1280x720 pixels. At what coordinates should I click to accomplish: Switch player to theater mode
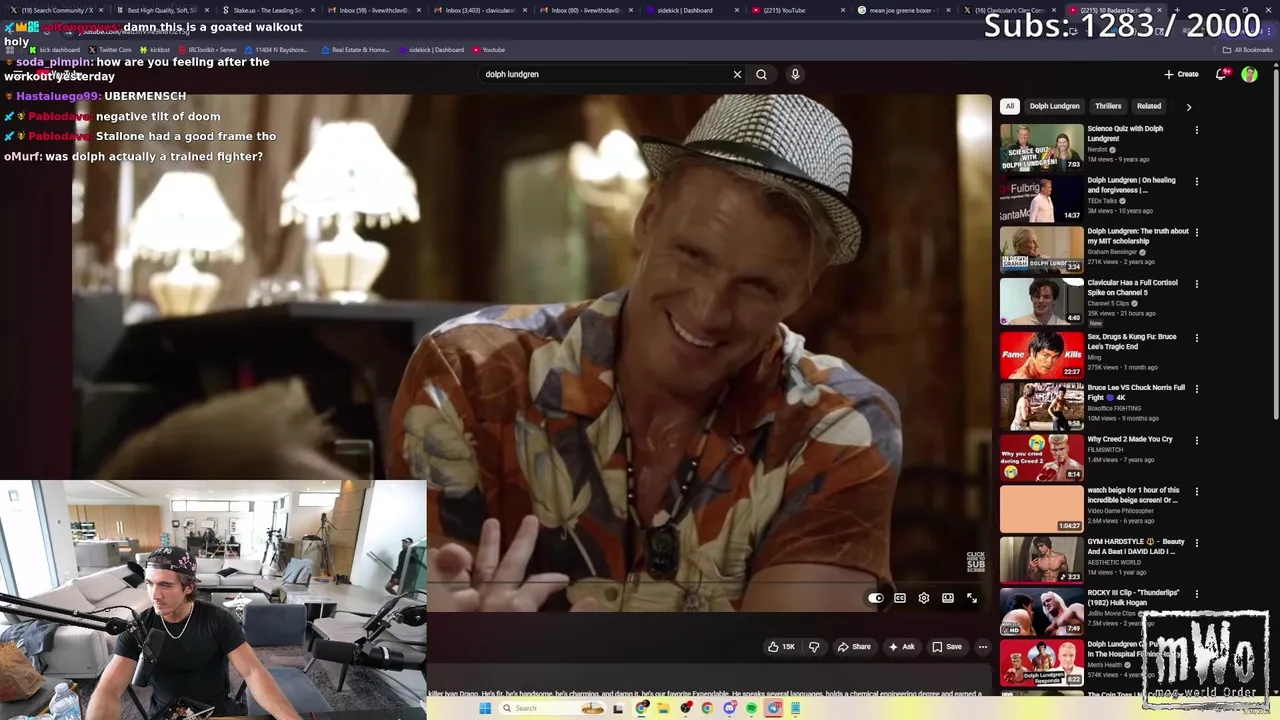pyautogui.click(x=948, y=598)
